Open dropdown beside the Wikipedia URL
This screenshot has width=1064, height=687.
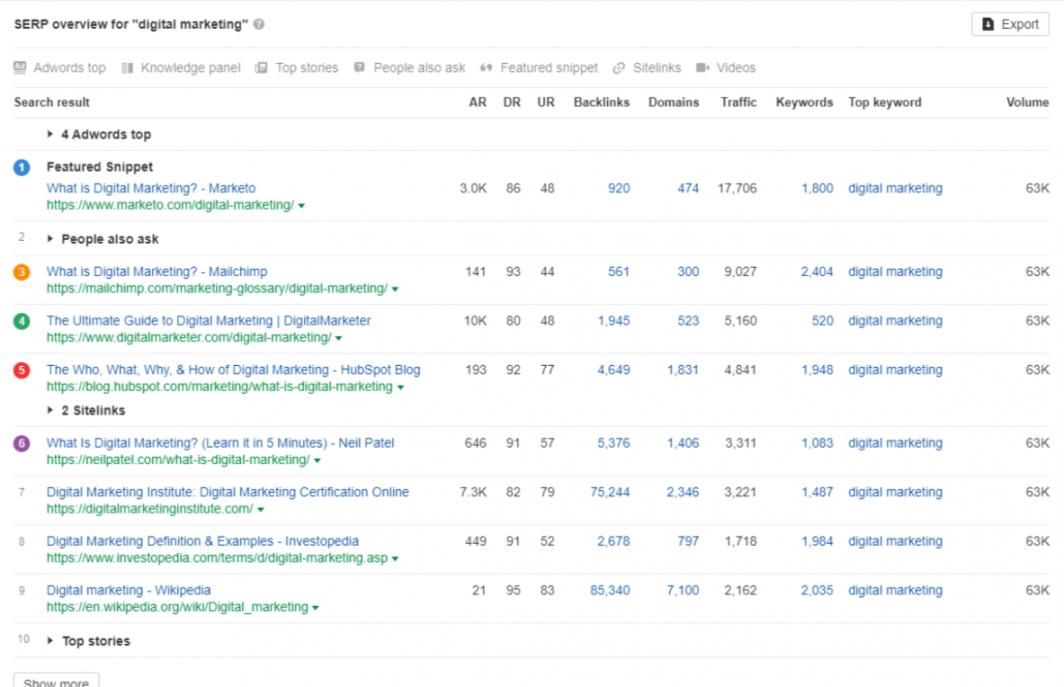pyautogui.click(x=316, y=608)
